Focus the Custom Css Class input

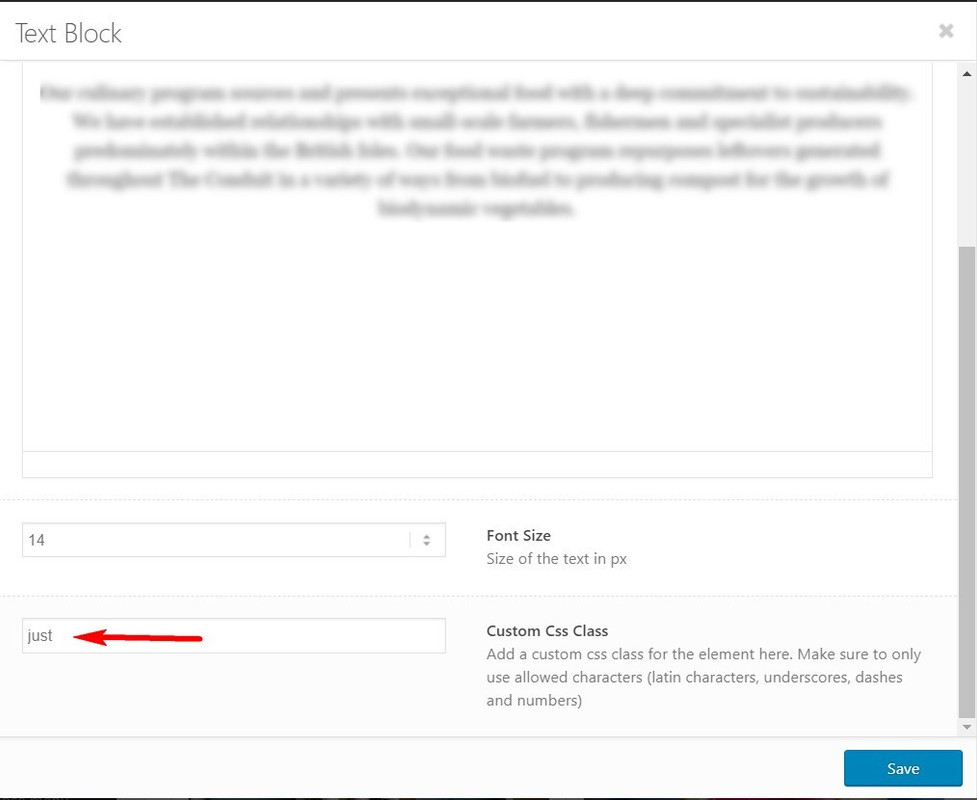pyautogui.click(x=234, y=636)
